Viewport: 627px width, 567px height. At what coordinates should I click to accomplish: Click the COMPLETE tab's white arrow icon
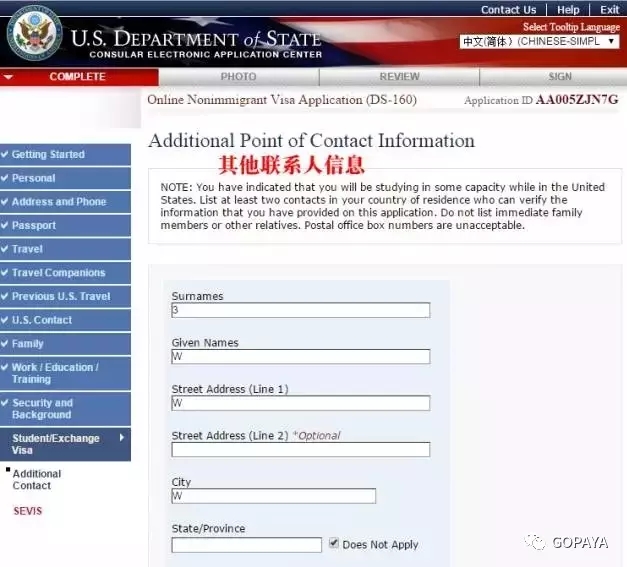coord(8,77)
